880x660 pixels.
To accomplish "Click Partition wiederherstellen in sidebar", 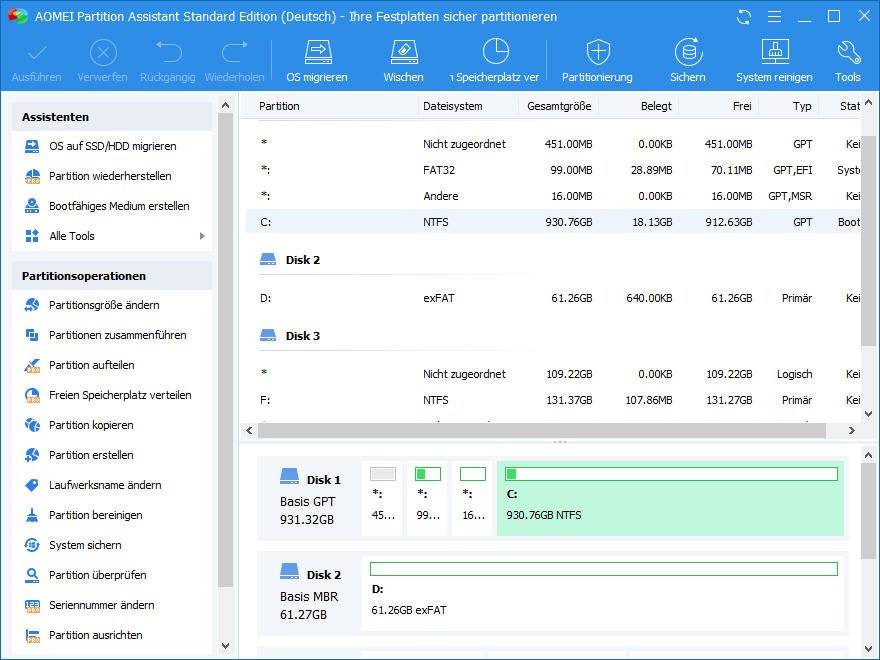I will tap(110, 176).
